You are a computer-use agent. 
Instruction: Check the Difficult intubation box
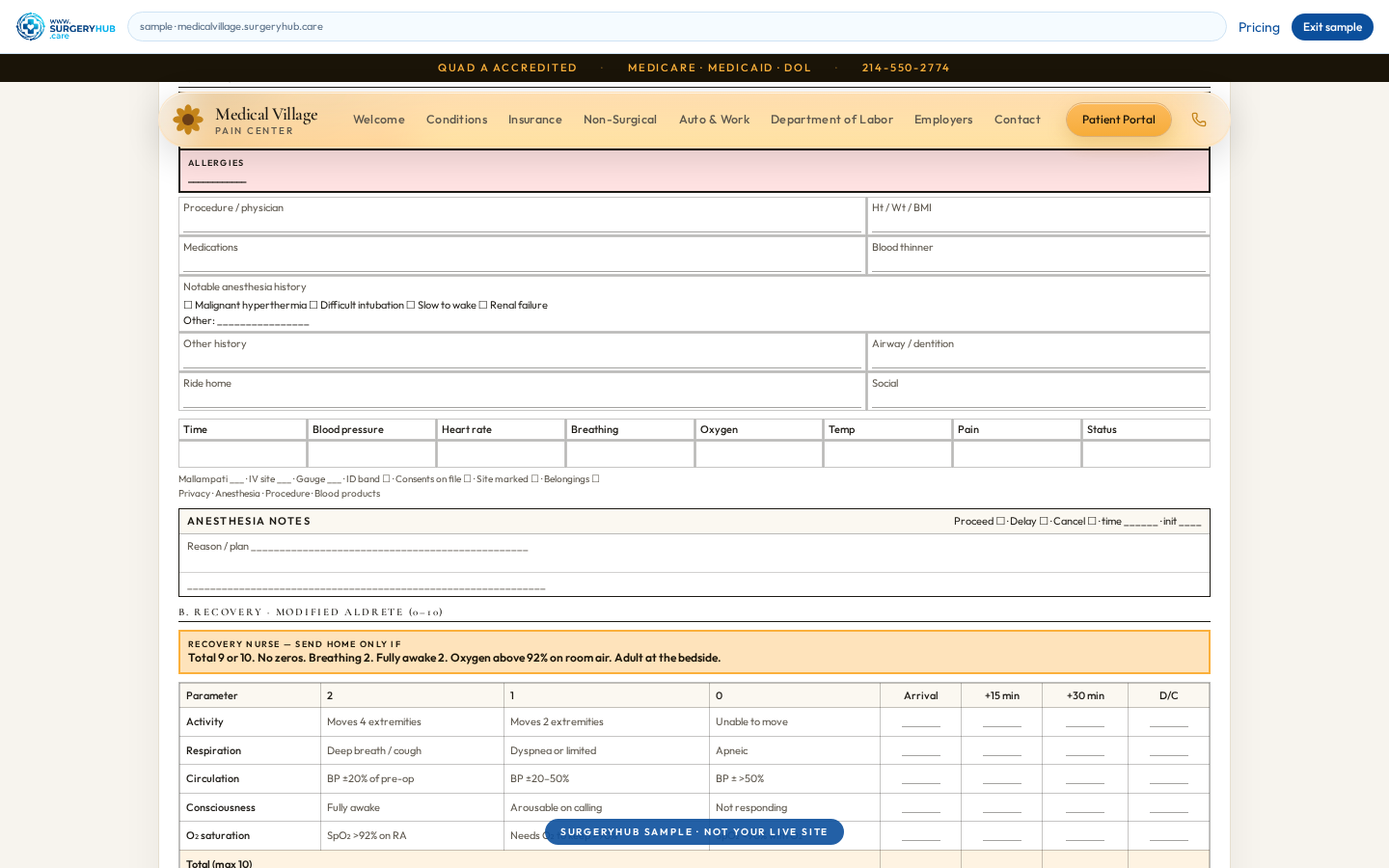tap(313, 305)
